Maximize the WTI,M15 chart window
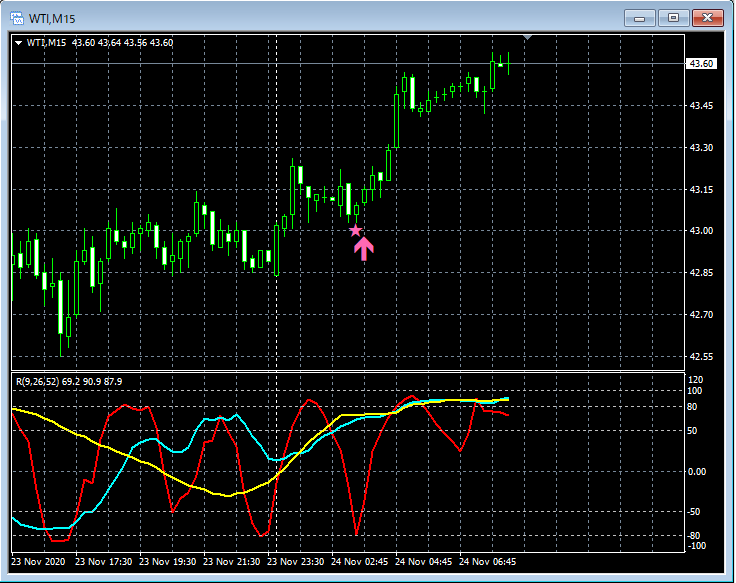Viewport: 736px width, 583px height. coord(673,17)
